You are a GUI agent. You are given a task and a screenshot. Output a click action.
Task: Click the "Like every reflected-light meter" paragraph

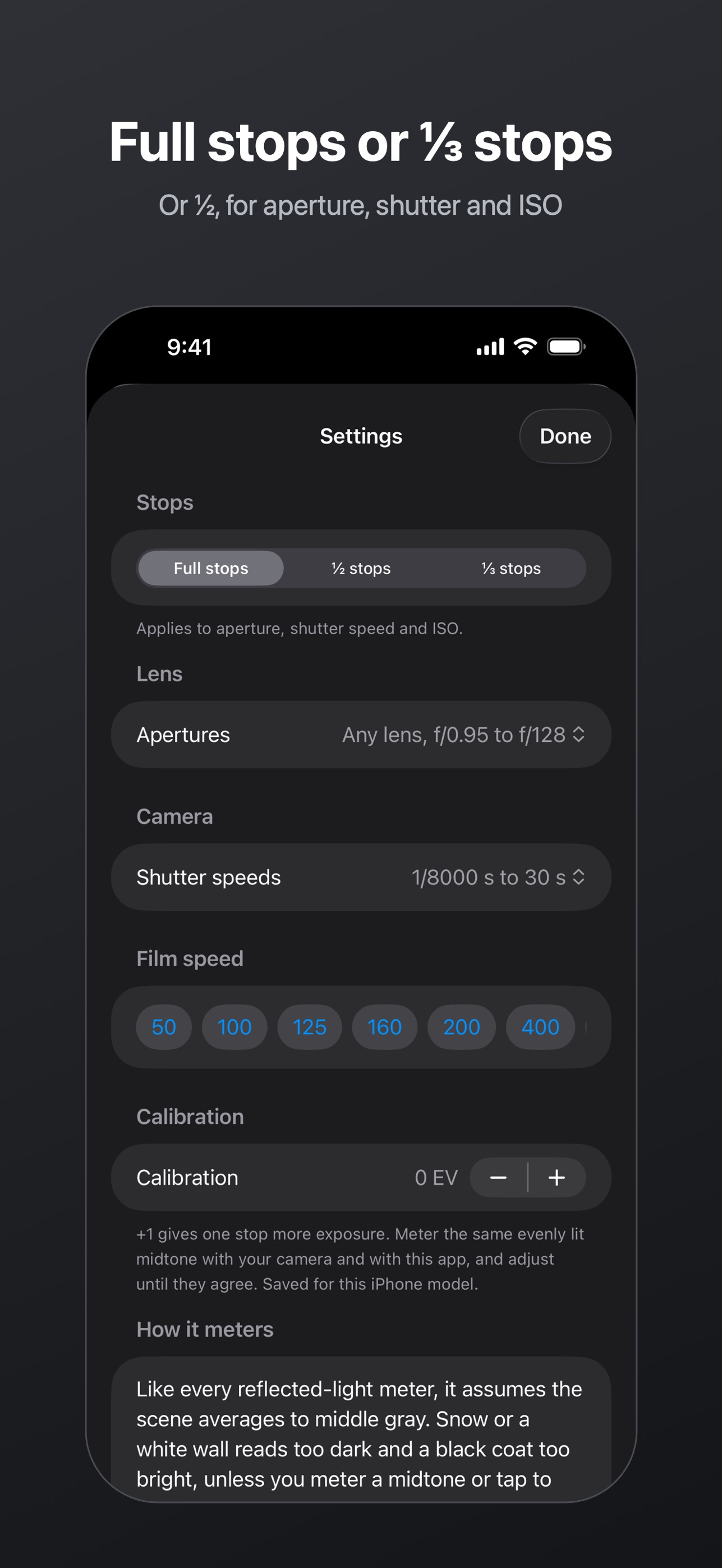point(360,1433)
